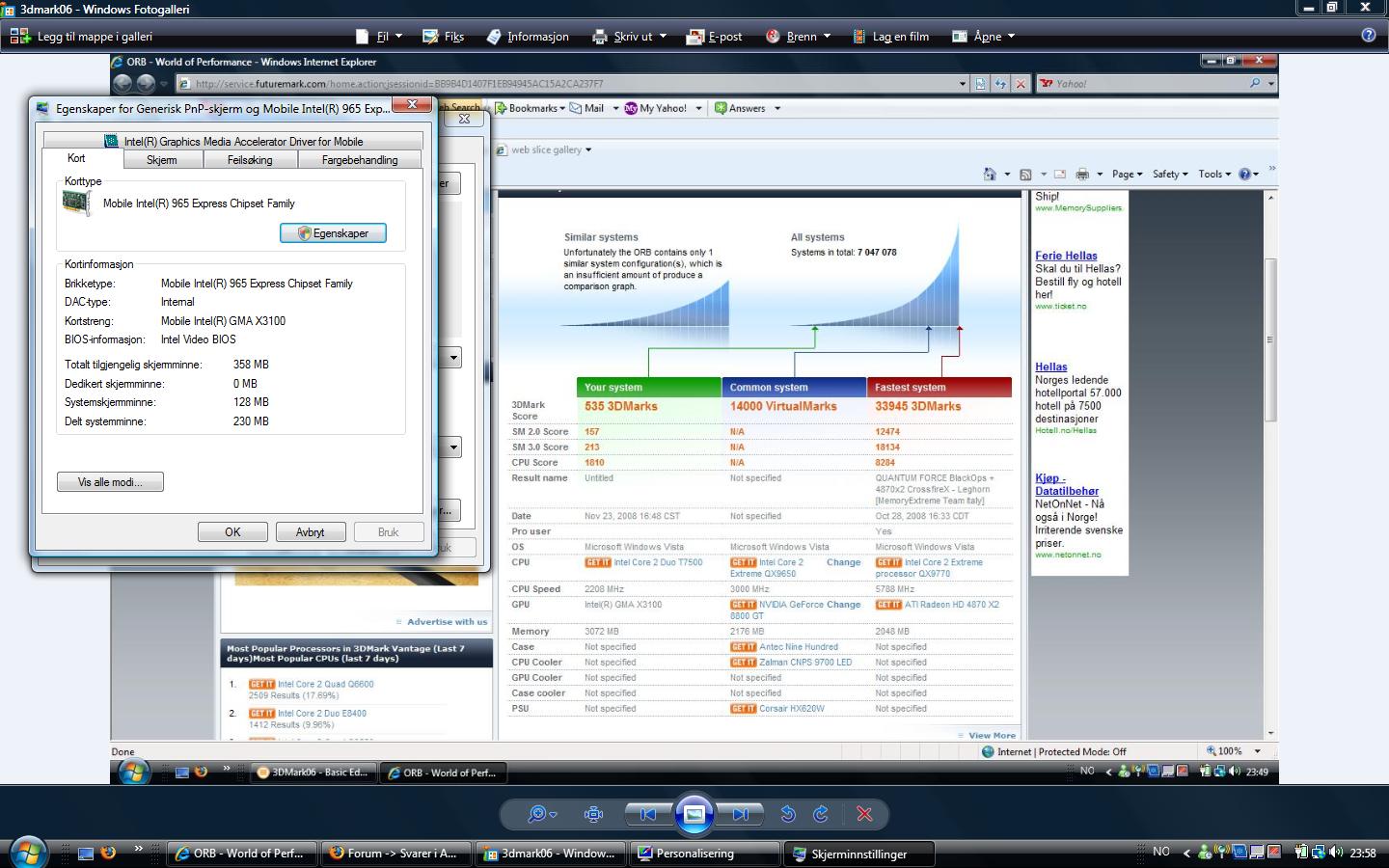The height and width of the screenshot is (868, 1389).
Task: Start the slideshow with the center button
Action: [694, 814]
